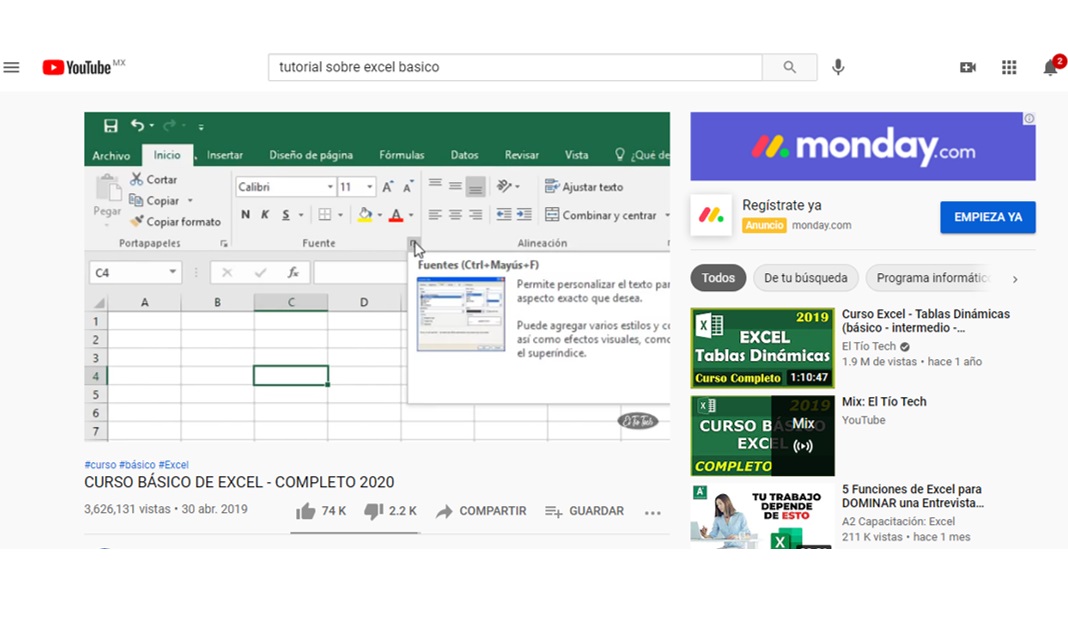Image resolution: width=1068 pixels, height=623 pixels.
Task: Select the Fórmulas ribbon tab
Action: pos(401,155)
